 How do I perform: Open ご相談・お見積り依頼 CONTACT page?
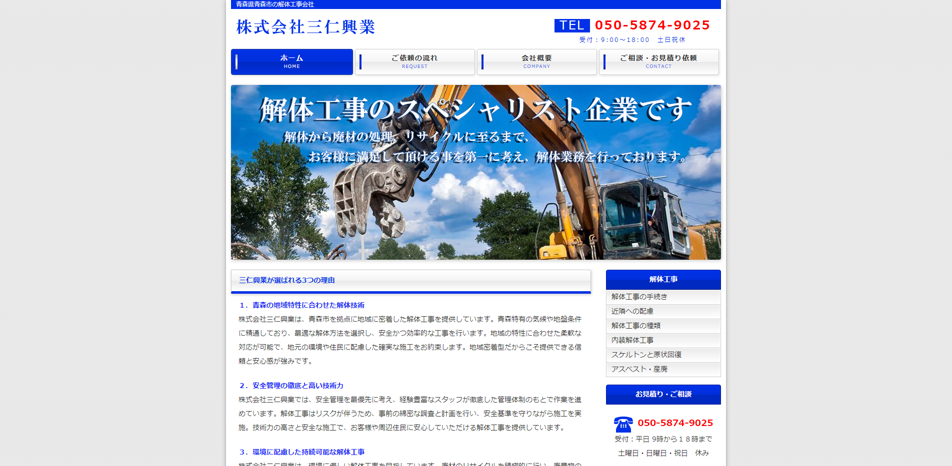(x=659, y=62)
